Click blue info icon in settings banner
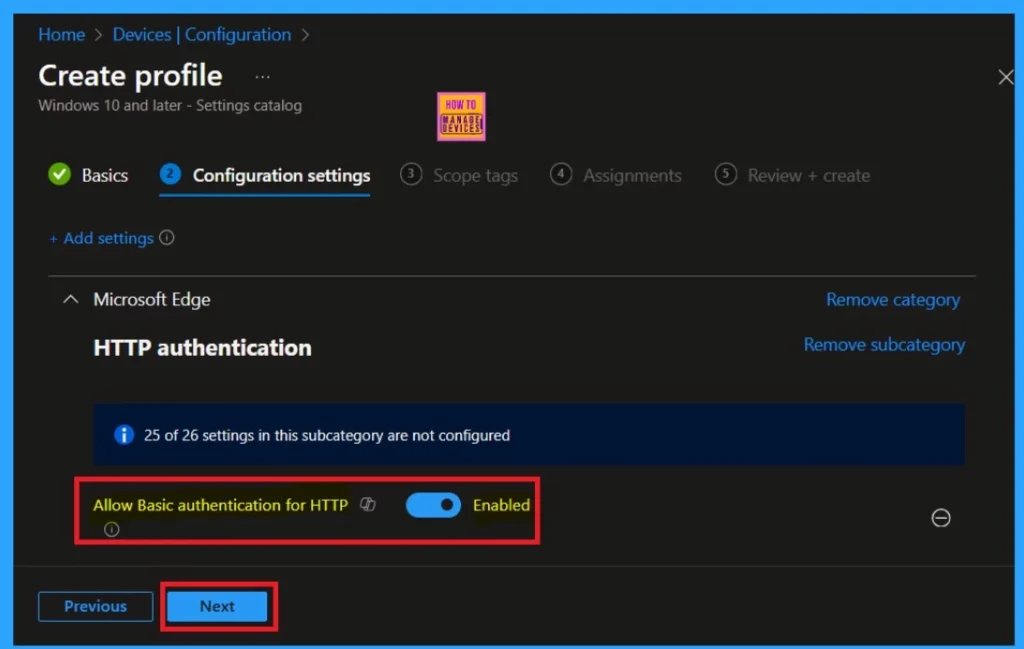Viewport: 1024px width, 649px height. tap(123, 435)
